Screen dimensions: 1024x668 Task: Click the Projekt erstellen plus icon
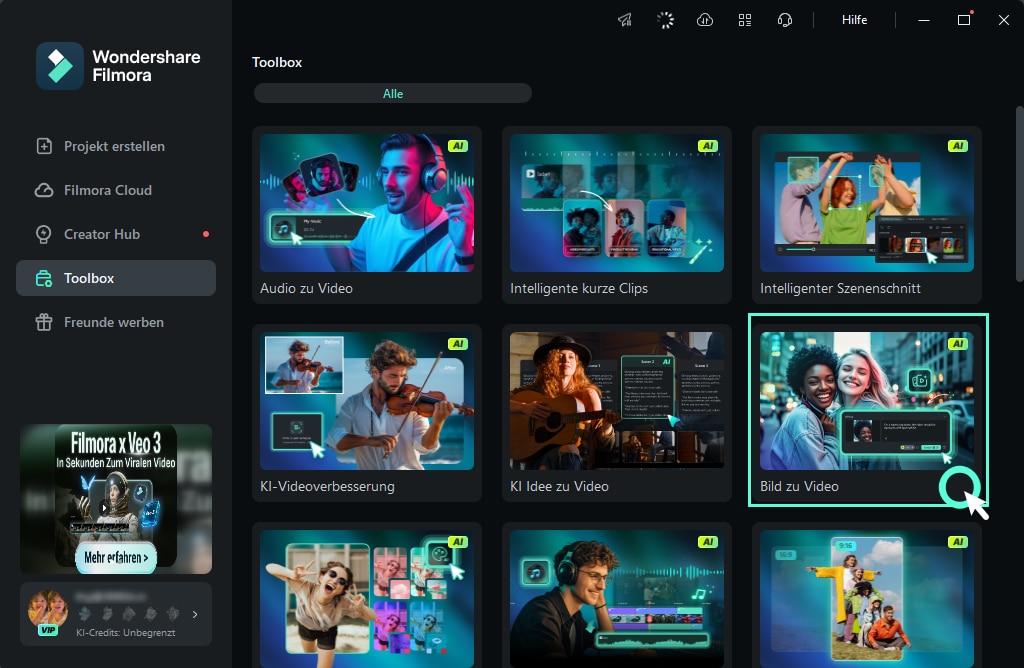[x=44, y=146]
